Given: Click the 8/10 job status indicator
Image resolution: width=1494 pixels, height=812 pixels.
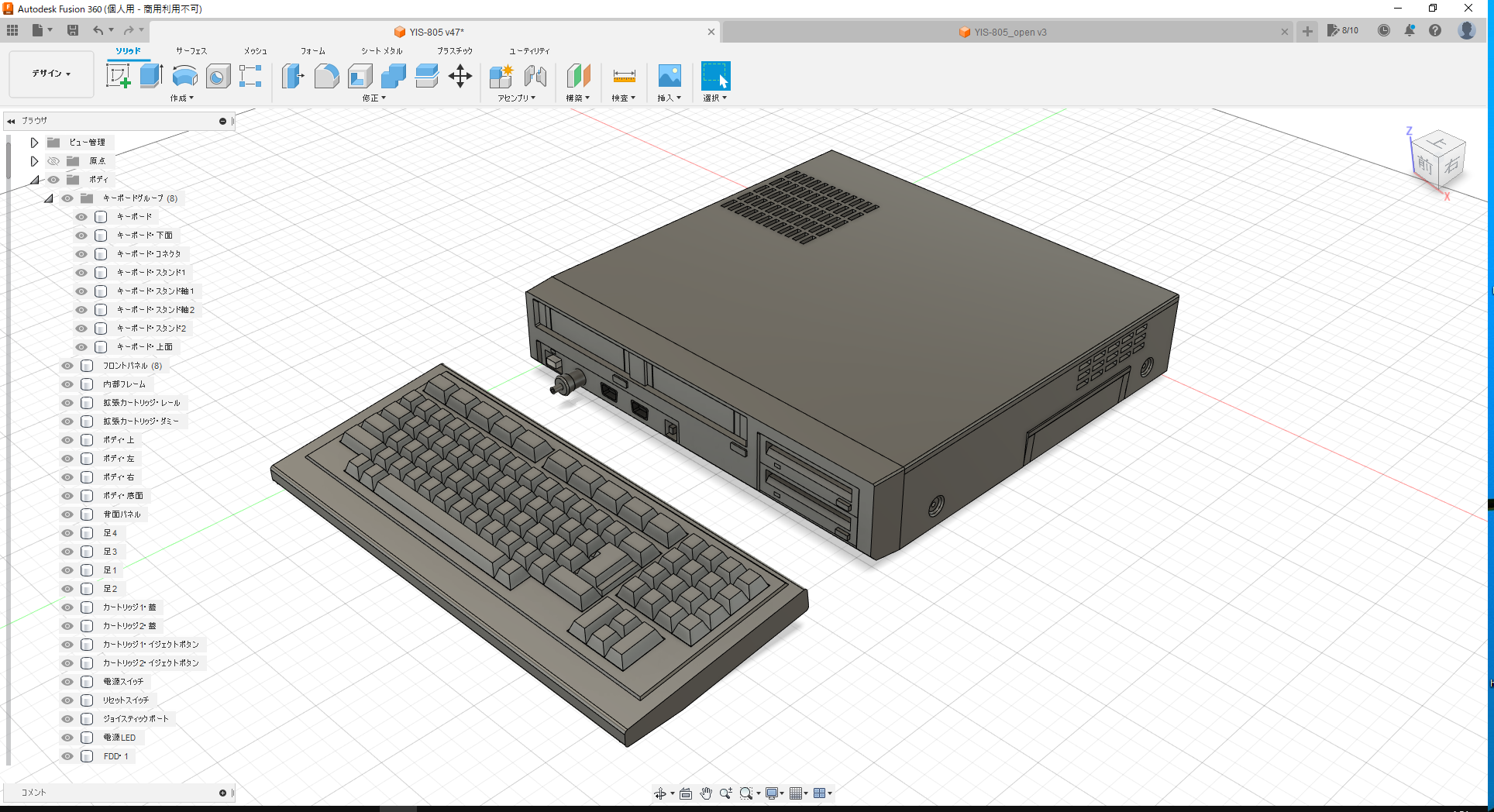Looking at the screenshot, I should pyautogui.click(x=1344, y=31).
